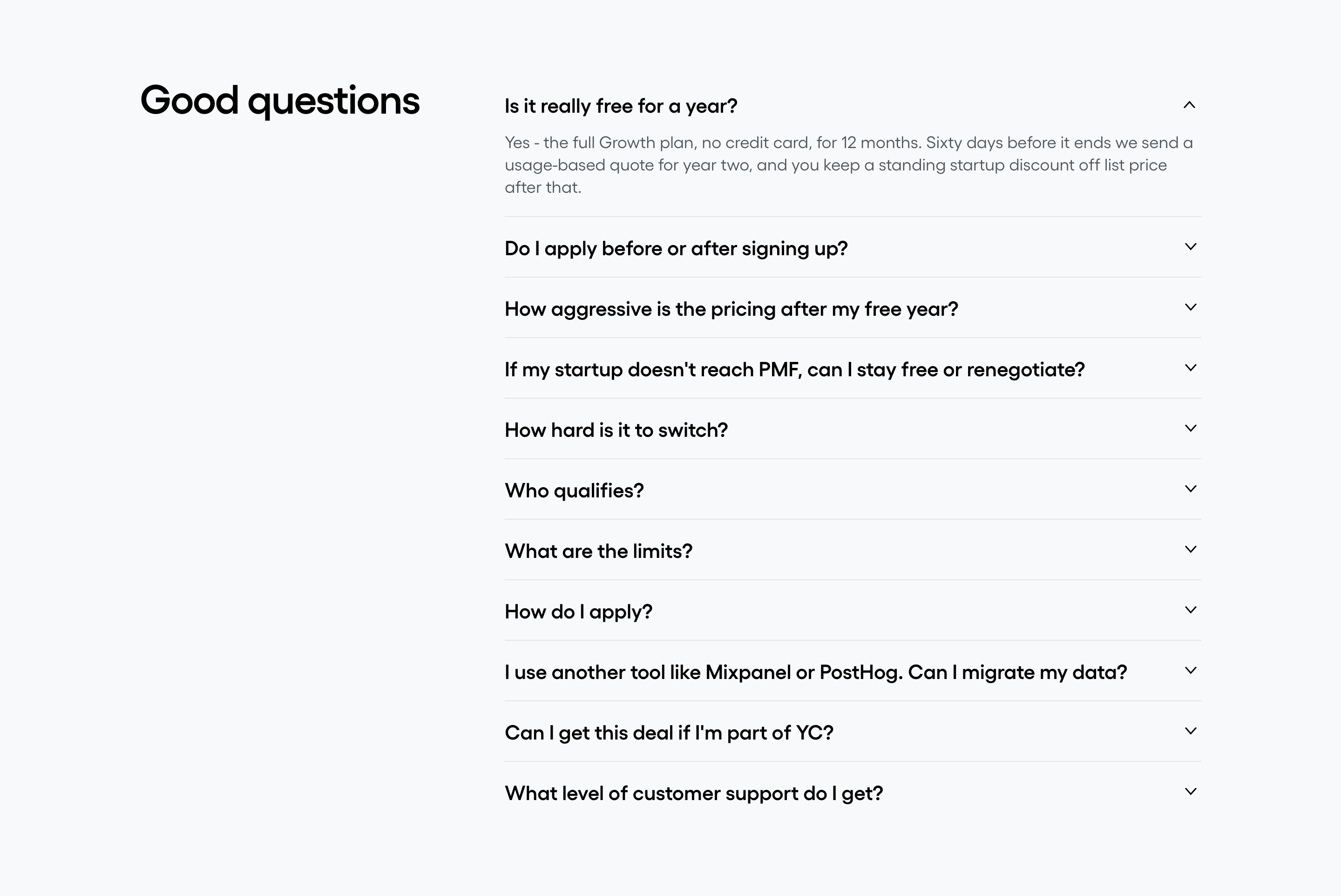Click chevron for Mixpanel or PostHog migration question

(x=1190, y=671)
